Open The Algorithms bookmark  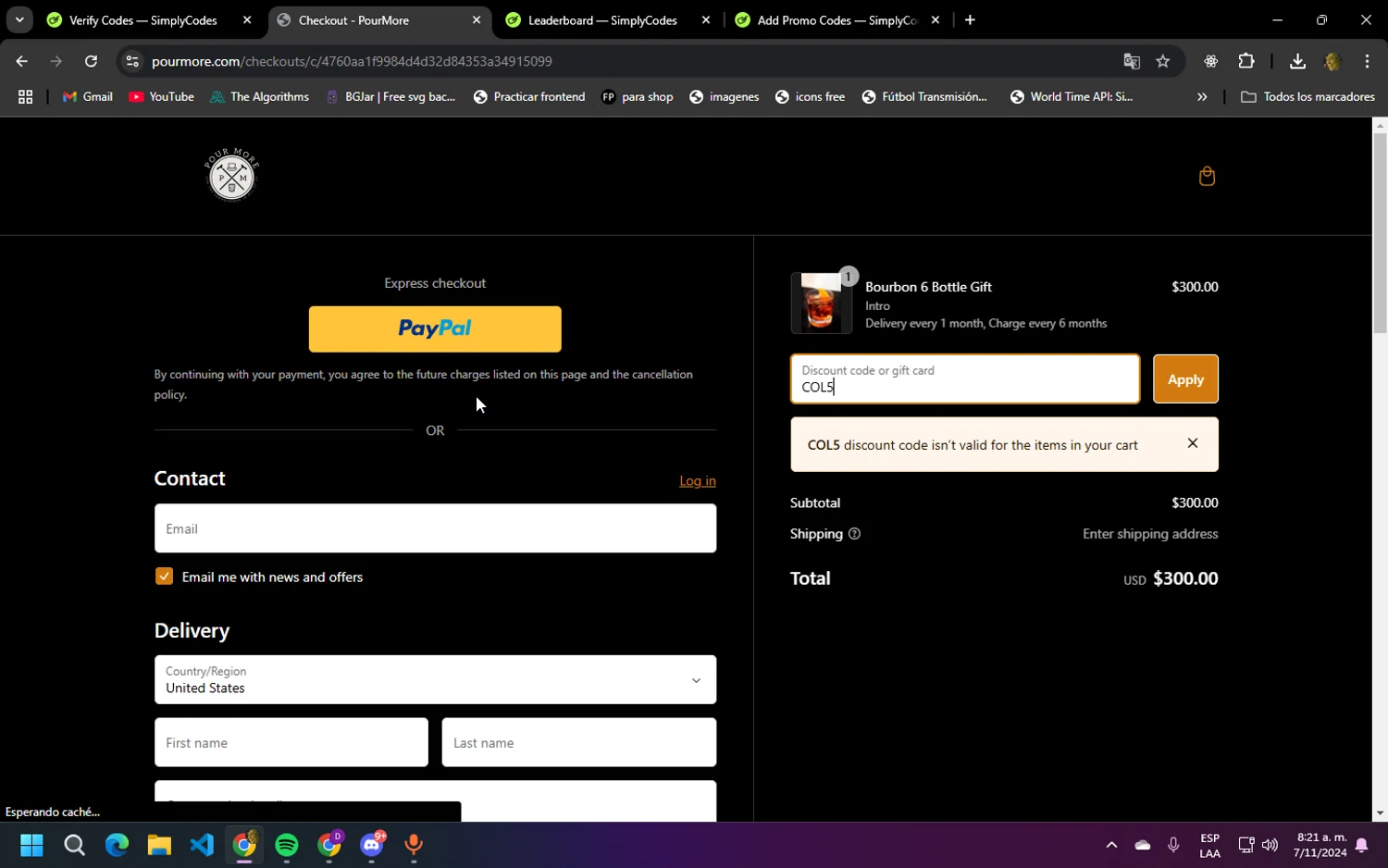[x=259, y=96]
